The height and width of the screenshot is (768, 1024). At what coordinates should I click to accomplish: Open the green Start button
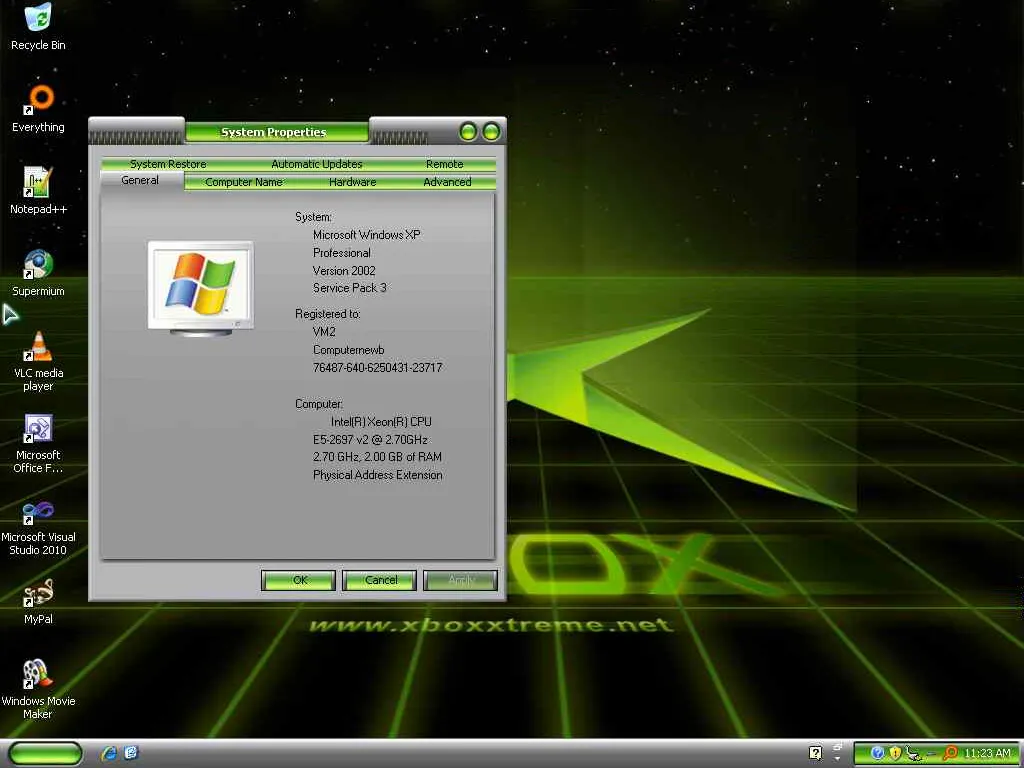[x=46, y=753]
